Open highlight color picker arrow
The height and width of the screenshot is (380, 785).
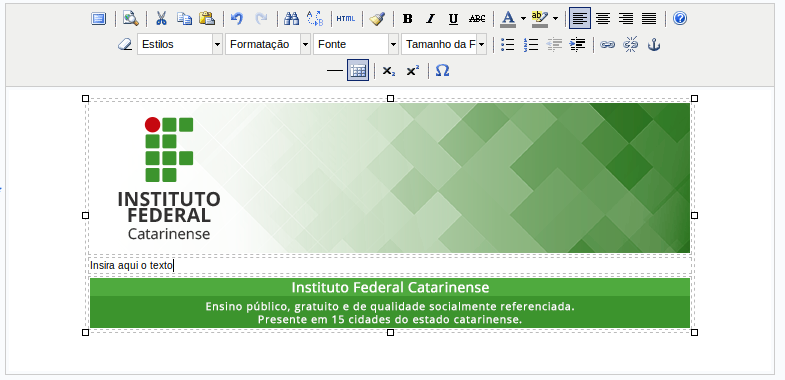pyautogui.click(x=556, y=19)
